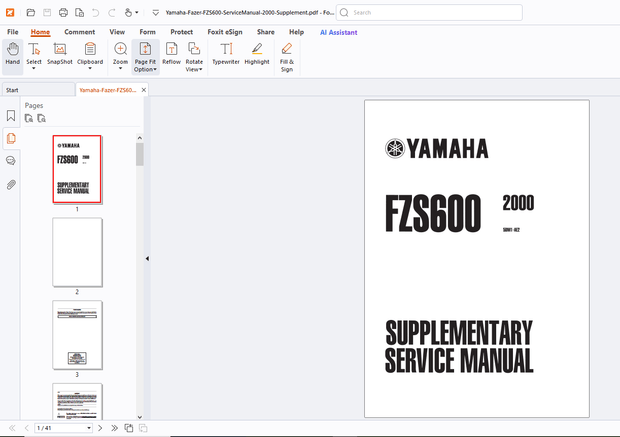
Task: Select the page 4 thumbnail
Action: 77,401
